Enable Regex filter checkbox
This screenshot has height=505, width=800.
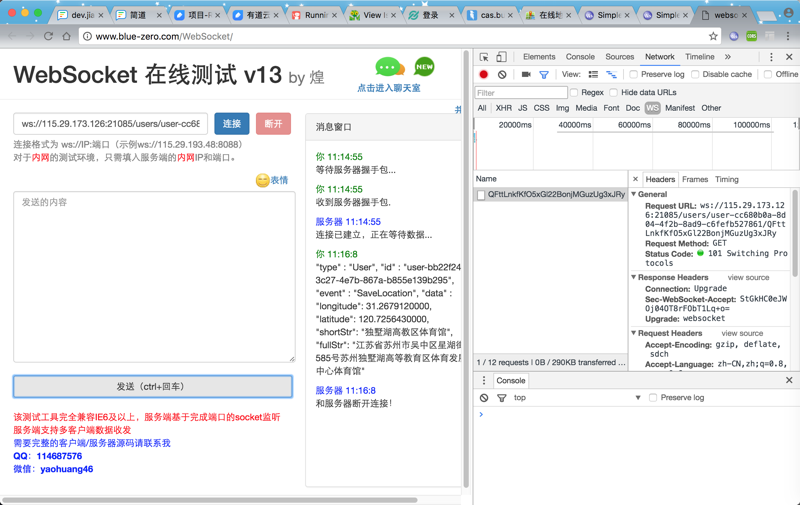point(574,92)
